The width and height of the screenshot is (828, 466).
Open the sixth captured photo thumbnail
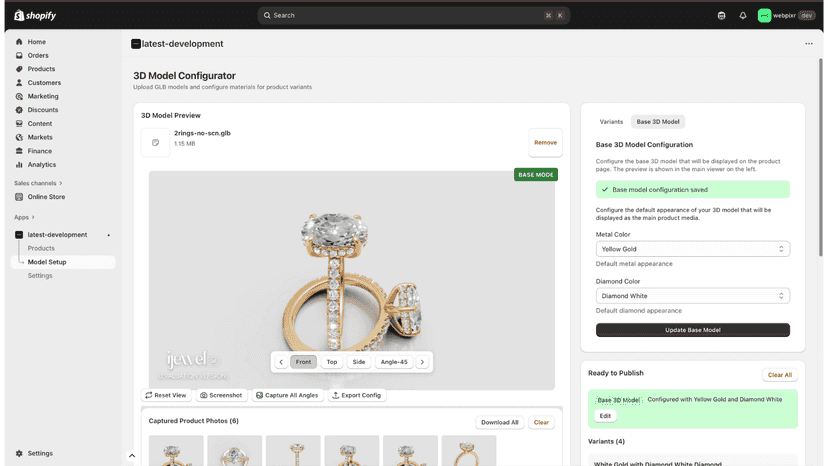pos(468,451)
